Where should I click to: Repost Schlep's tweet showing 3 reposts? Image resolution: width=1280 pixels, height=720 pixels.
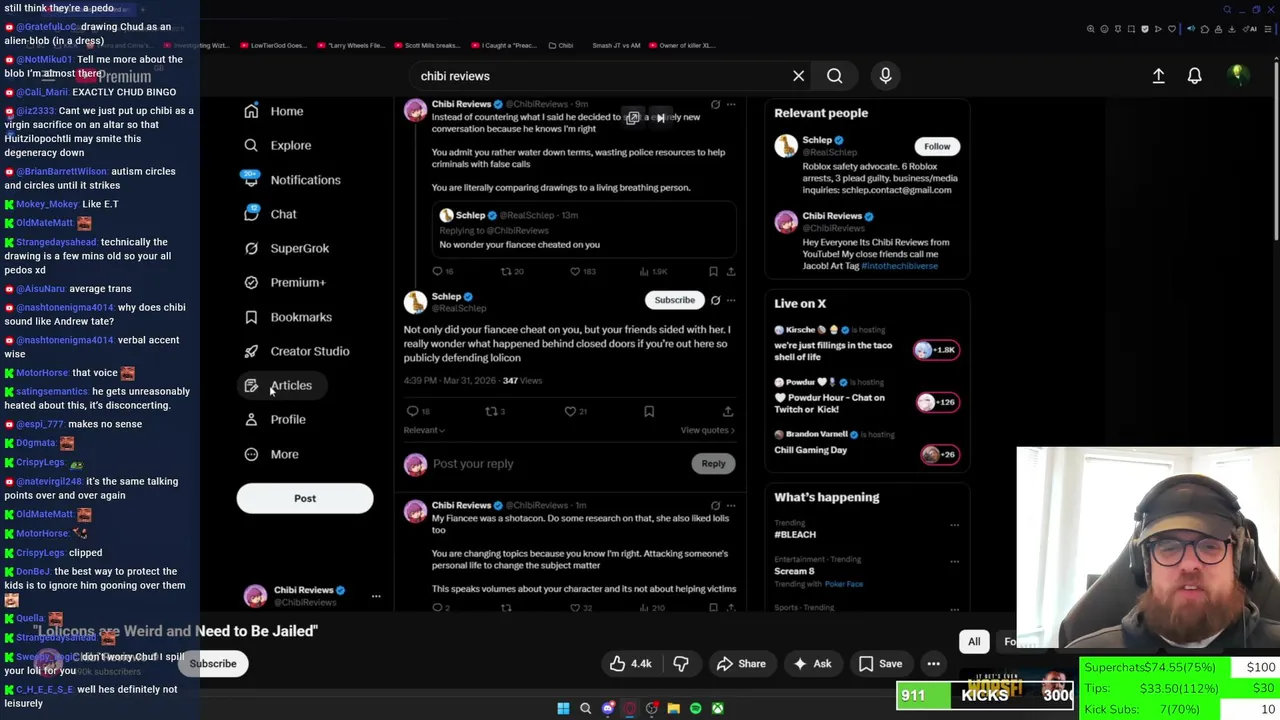495,411
